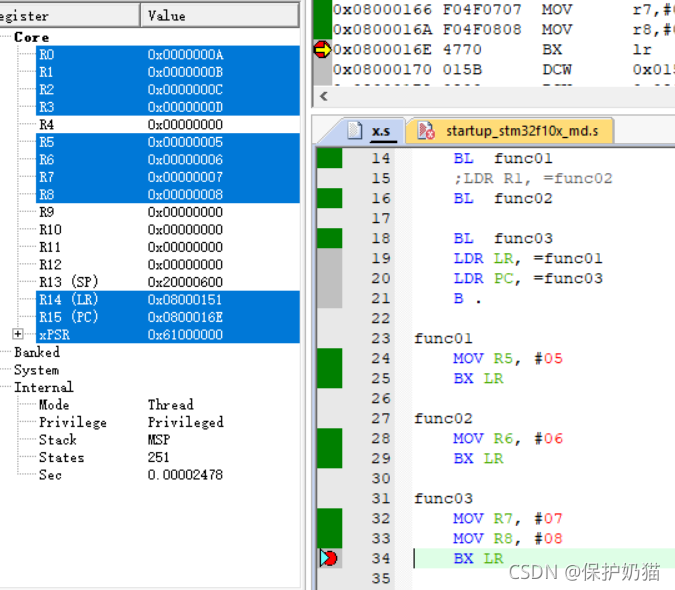Select the R10 register row
Image resolution: width=675 pixels, height=590 pixels.
[168, 230]
